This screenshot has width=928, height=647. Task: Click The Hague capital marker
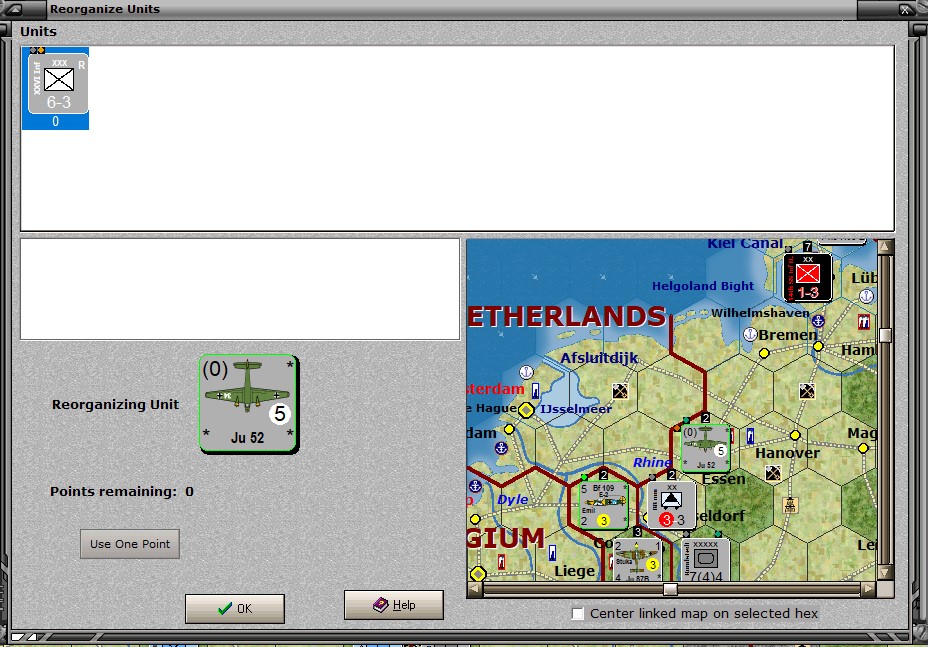point(526,410)
